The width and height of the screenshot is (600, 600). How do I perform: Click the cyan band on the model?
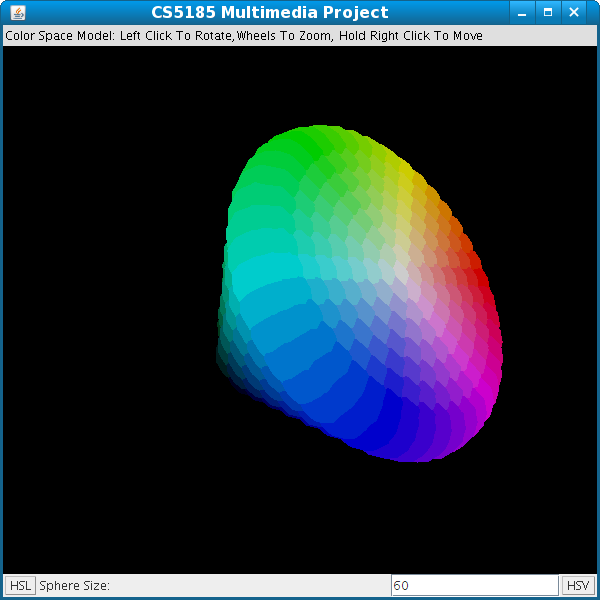pos(255,272)
